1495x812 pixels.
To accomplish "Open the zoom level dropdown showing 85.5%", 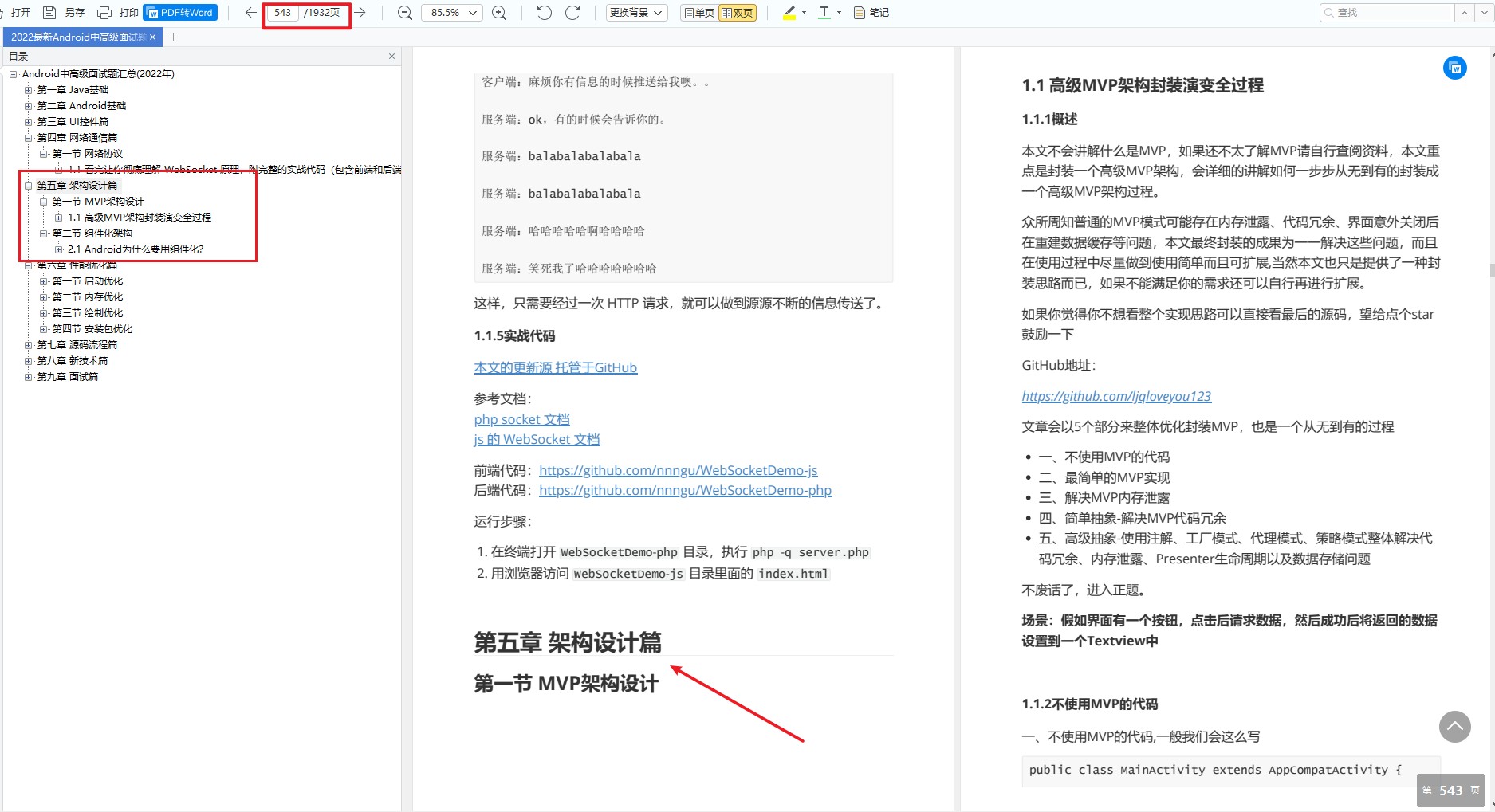I will click(x=451, y=12).
